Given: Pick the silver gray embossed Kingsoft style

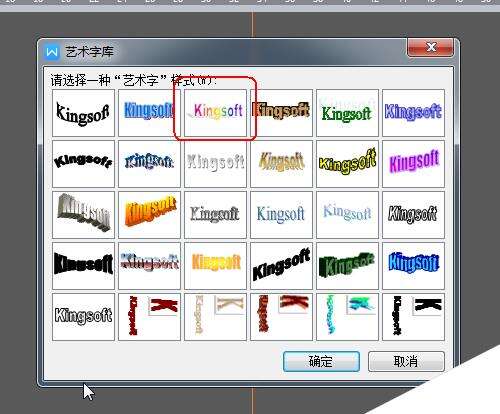Looking at the screenshot, I should click(x=215, y=164).
